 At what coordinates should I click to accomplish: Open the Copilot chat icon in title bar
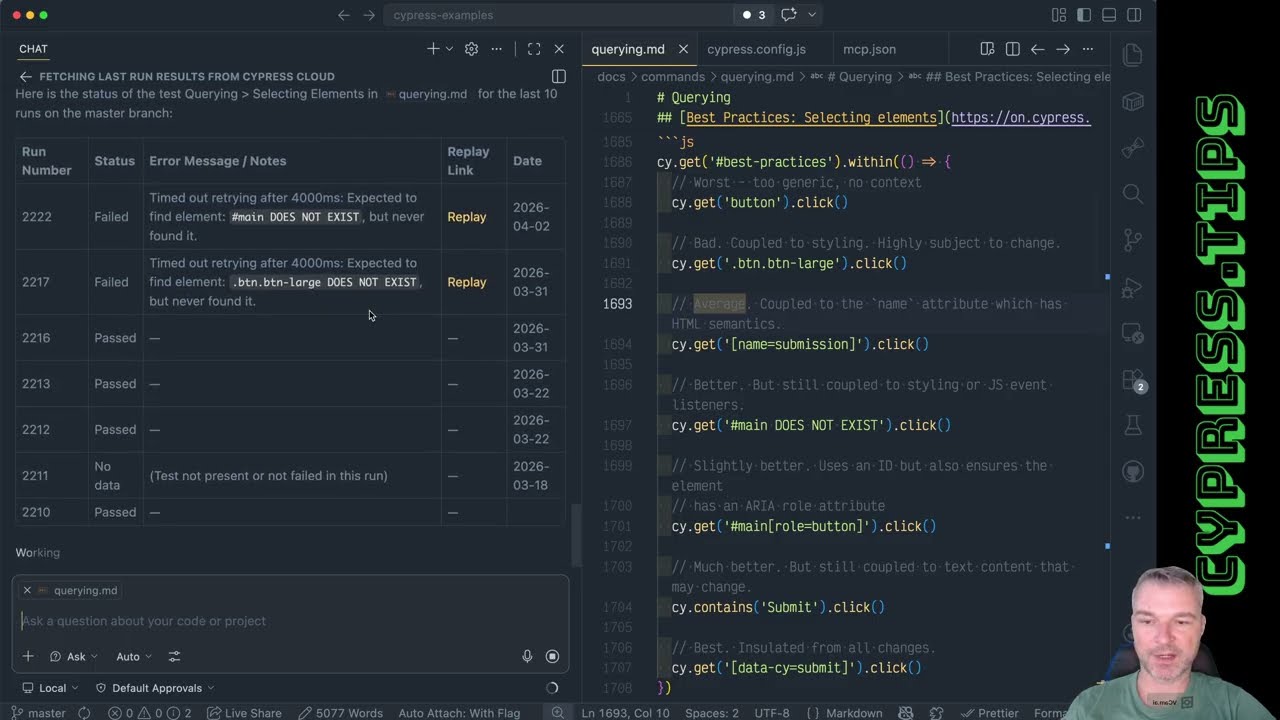(789, 15)
